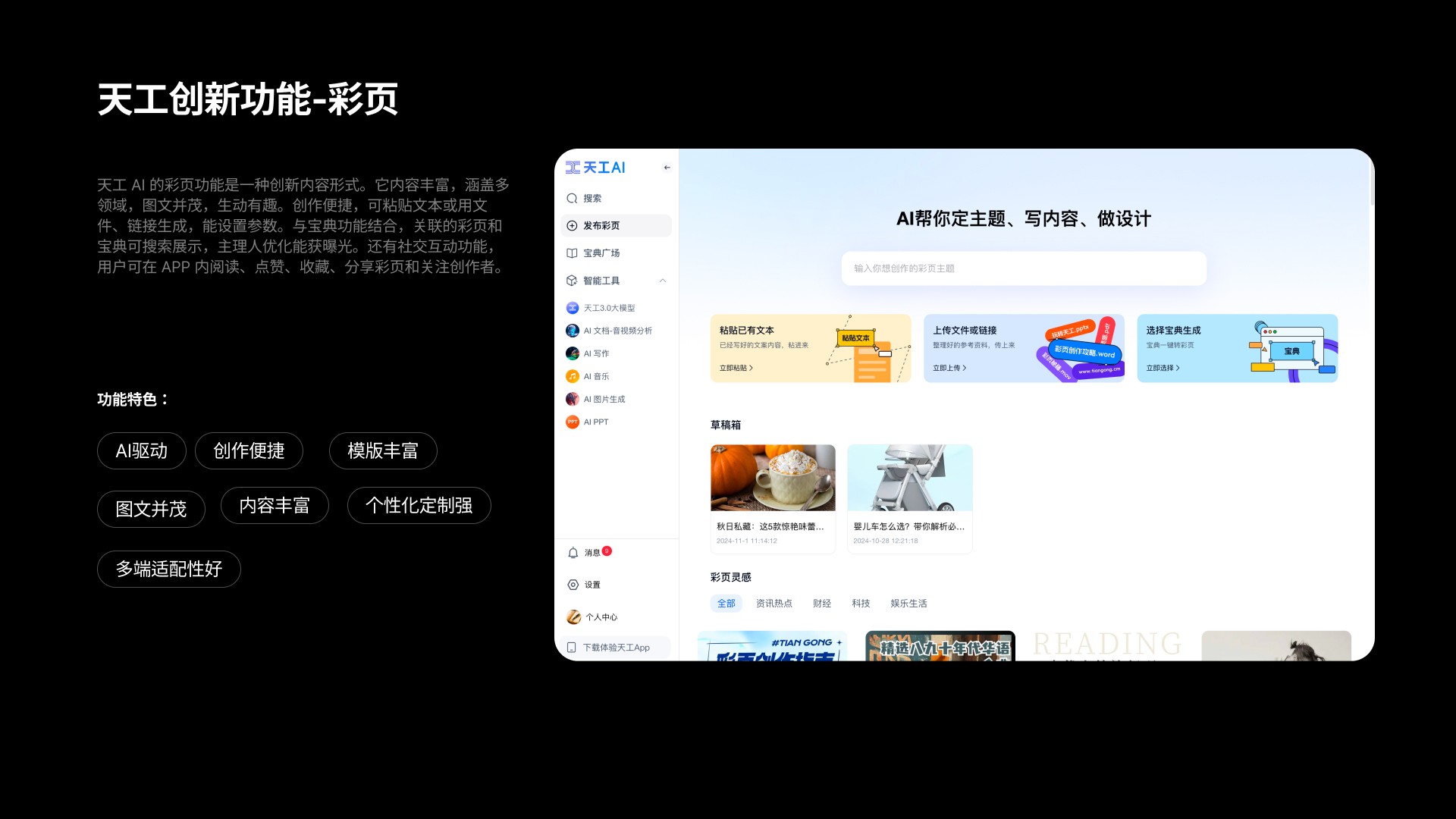1456x819 pixels.
Task: Click 立即选择 on 选择宝典生成 card
Action: coord(1163,368)
